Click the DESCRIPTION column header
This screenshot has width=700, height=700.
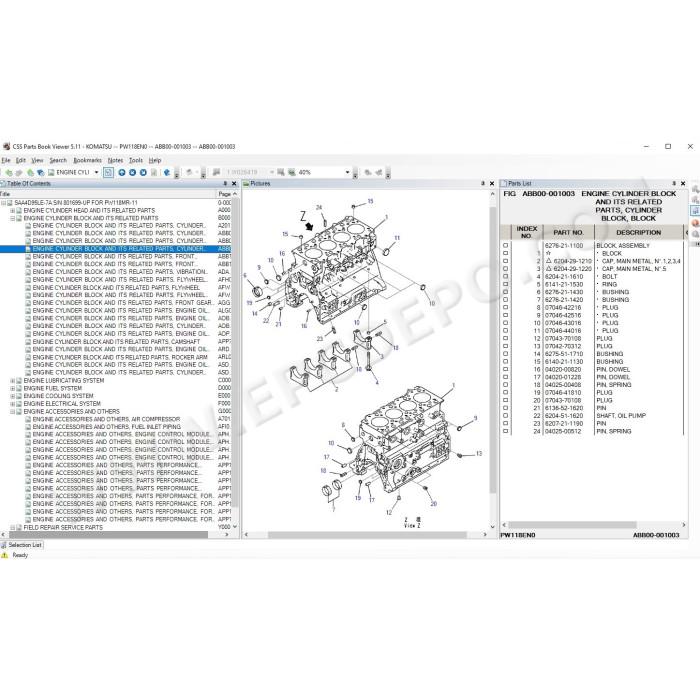[x=638, y=233]
